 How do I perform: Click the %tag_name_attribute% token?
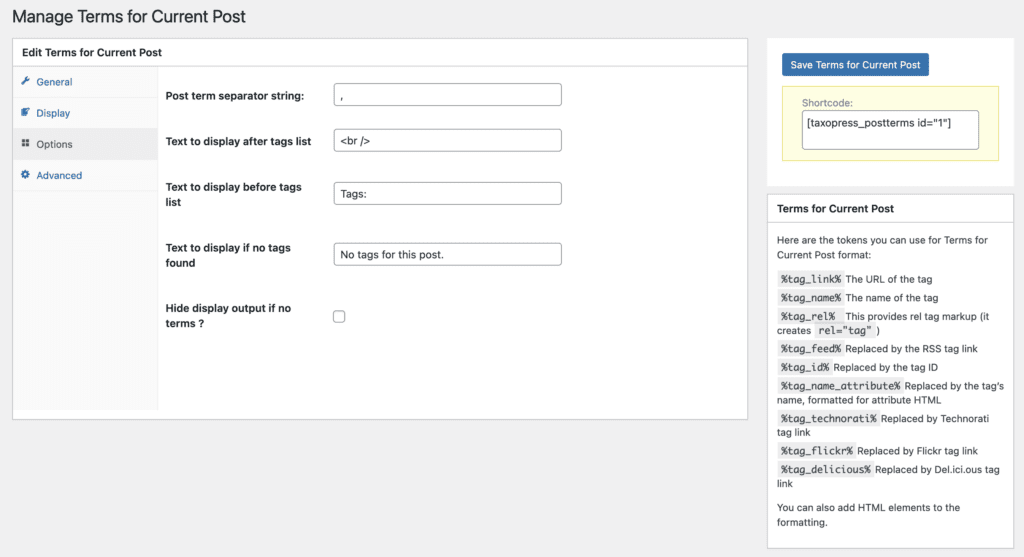tap(840, 386)
